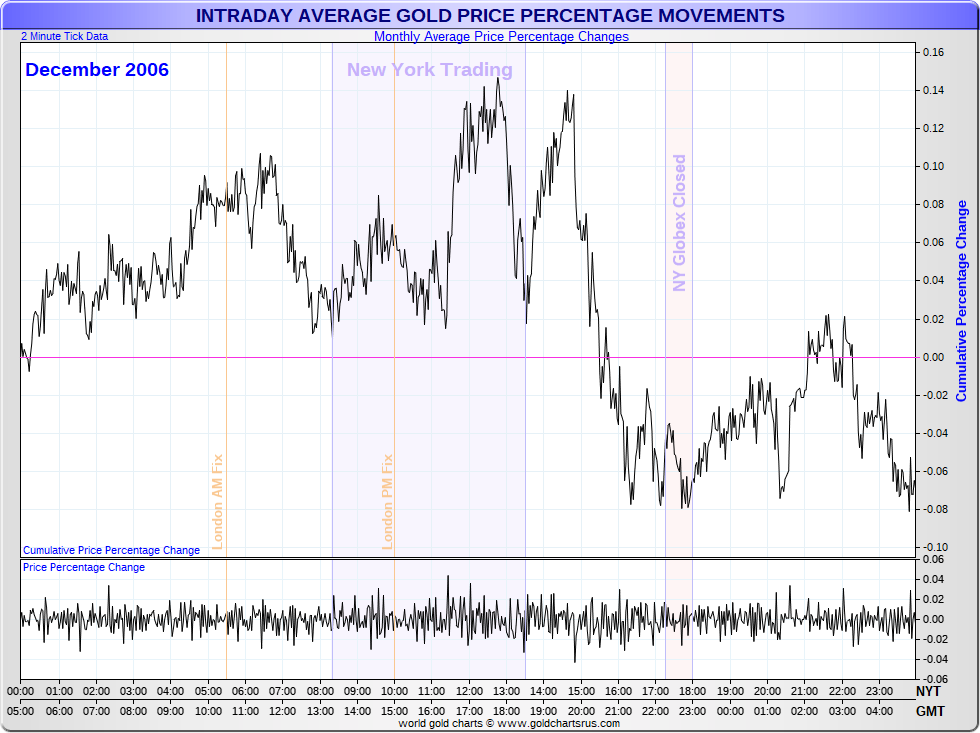Click 23:00 on the NYT time row
Screen dimensions: 980x733
tap(879, 691)
